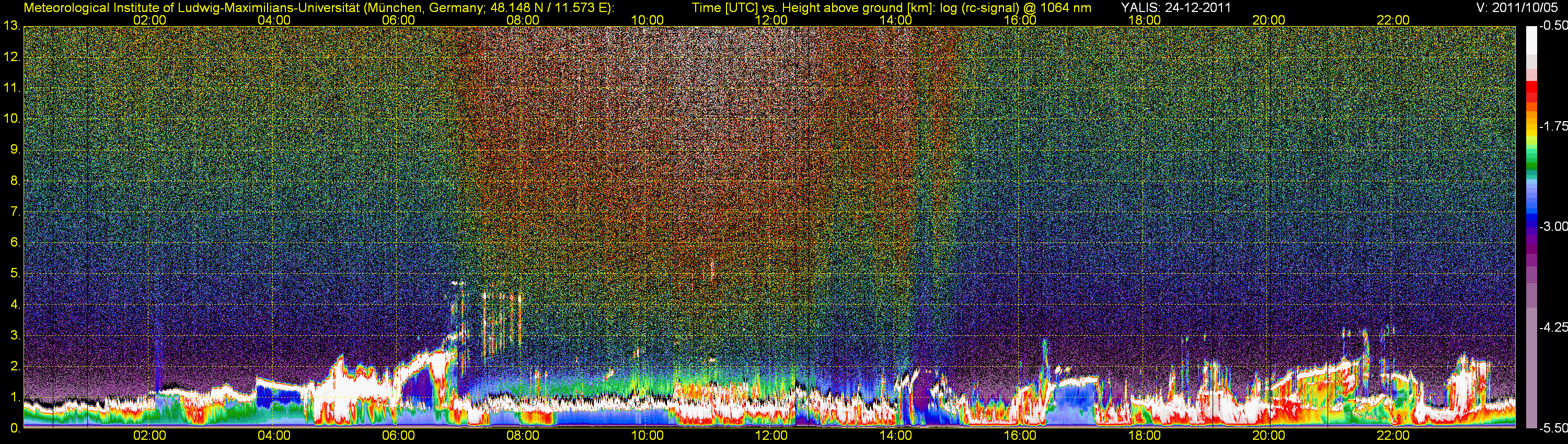Click the 16:00 label on the top time axis
The height and width of the screenshot is (444, 1568).
[1020, 20]
